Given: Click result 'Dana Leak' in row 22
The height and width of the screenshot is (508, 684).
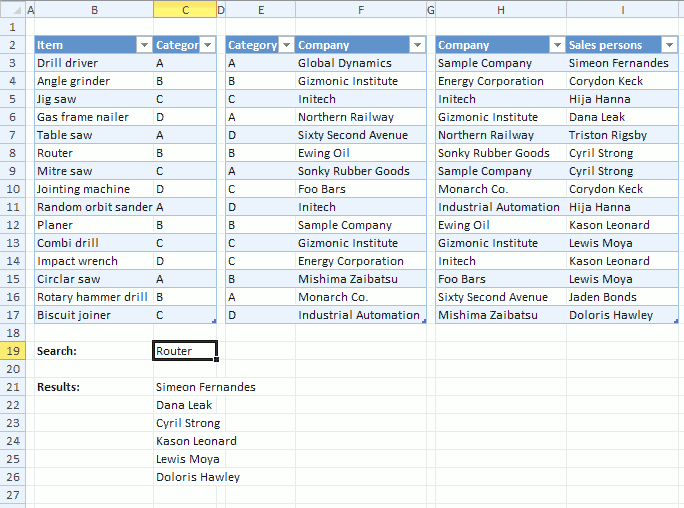Looking at the screenshot, I should [184, 405].
